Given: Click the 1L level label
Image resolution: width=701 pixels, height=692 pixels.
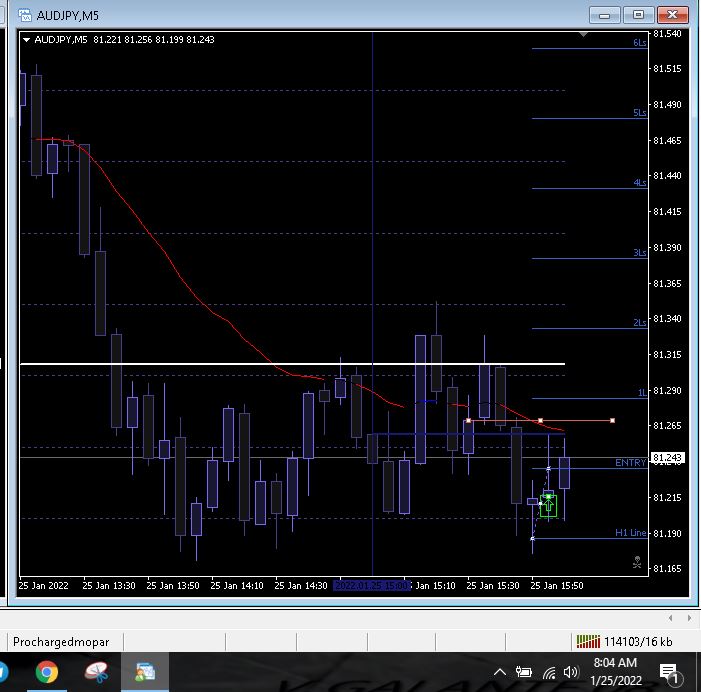Looking at the screenshot, I should (x=642, y=392).
